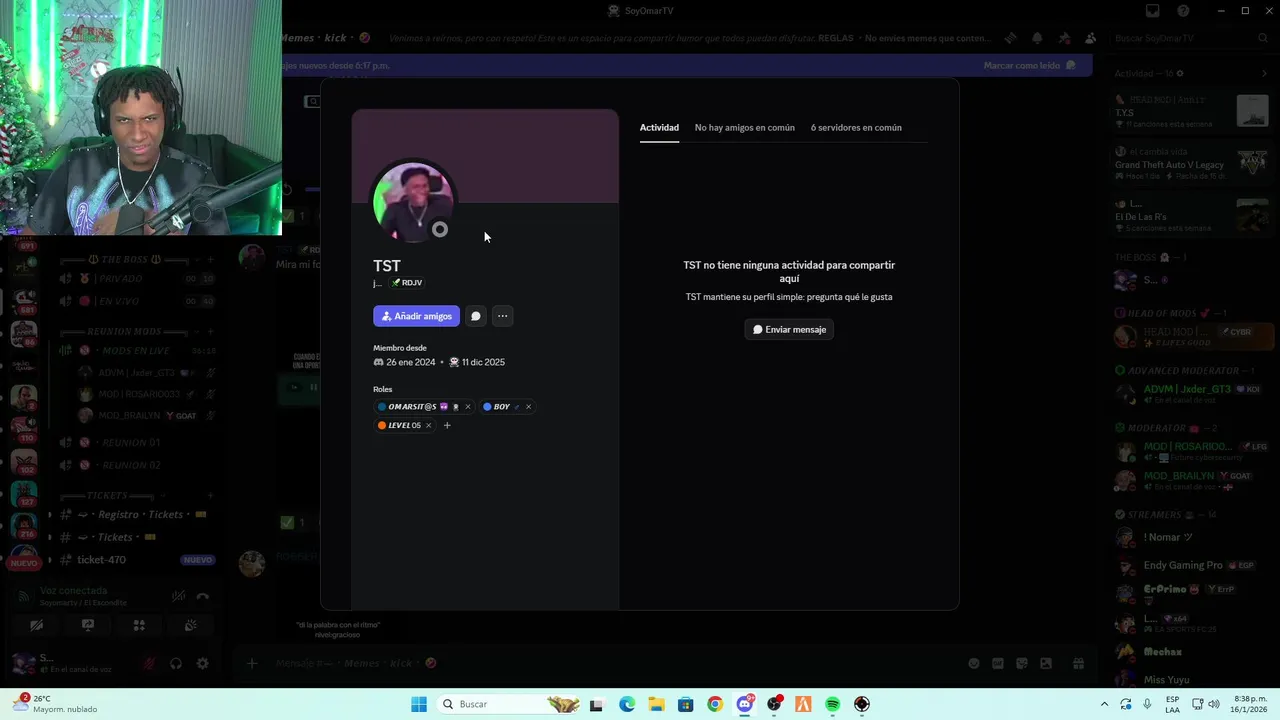1280x720 pixels.
Task: Open the soundboard icon
Action: pyautogui.click(x=190, y=626)
